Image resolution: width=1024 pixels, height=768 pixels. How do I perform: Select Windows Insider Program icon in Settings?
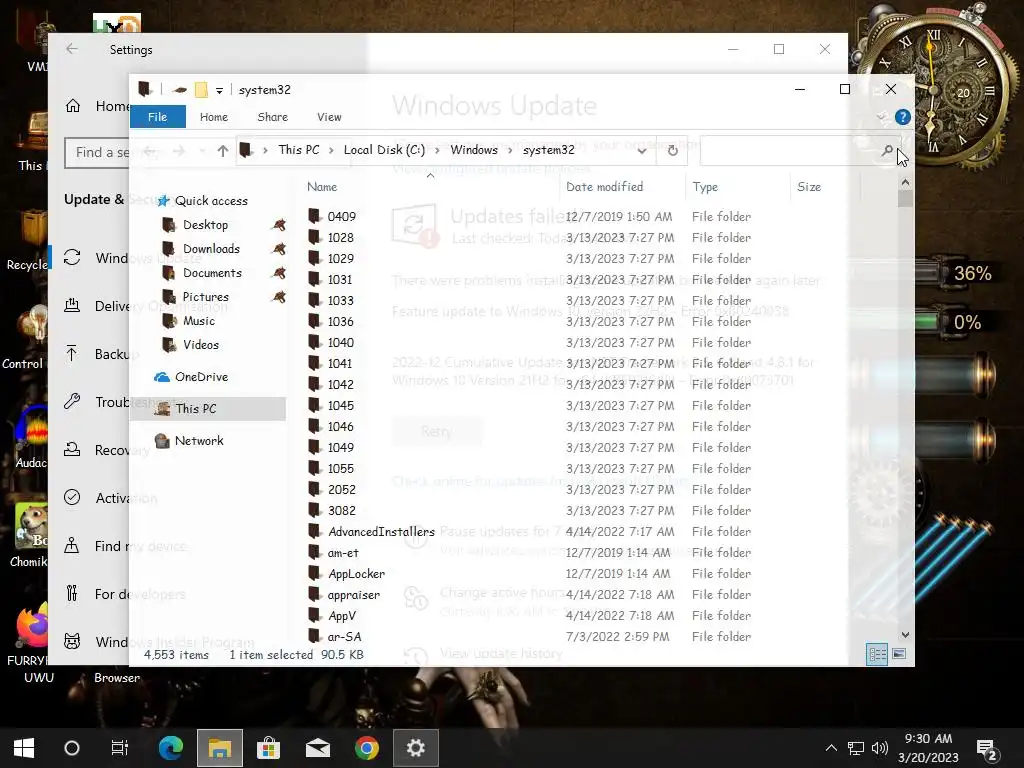[x=72, y=641]
